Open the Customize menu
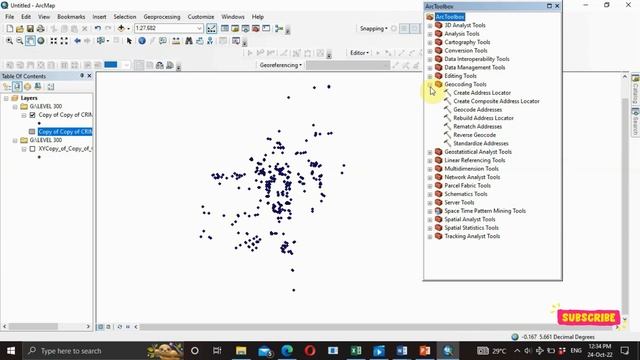Image resolution: width=640 pixels, height=360 pixels. click(x=201, y=17)
